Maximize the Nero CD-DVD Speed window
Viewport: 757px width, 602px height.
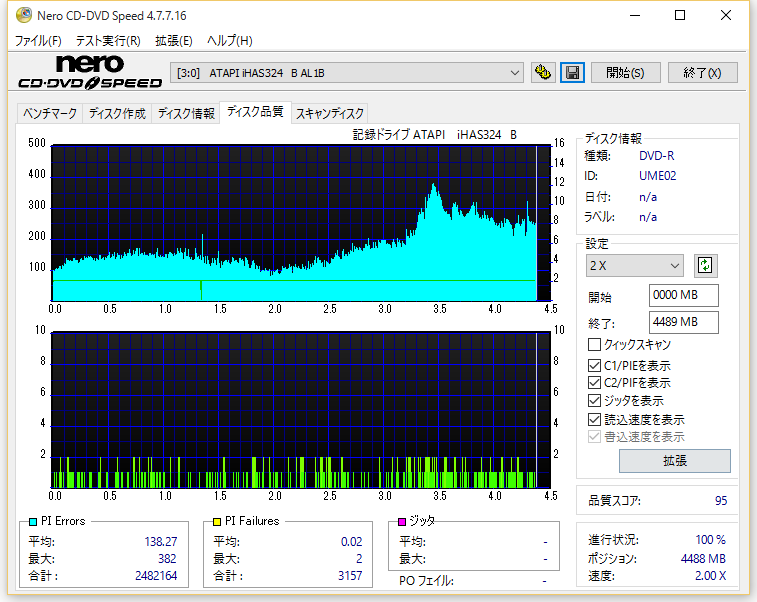[x=680, y=15]
